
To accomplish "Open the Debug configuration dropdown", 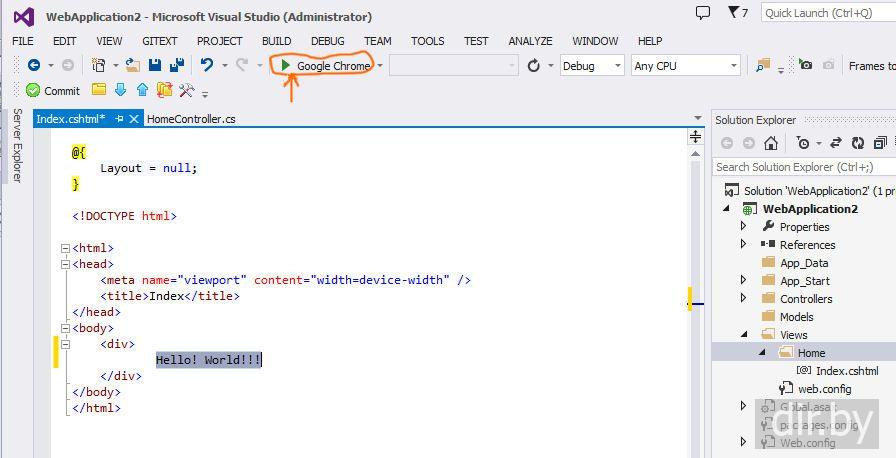I will pyautogui.click(x=592, y=66).
